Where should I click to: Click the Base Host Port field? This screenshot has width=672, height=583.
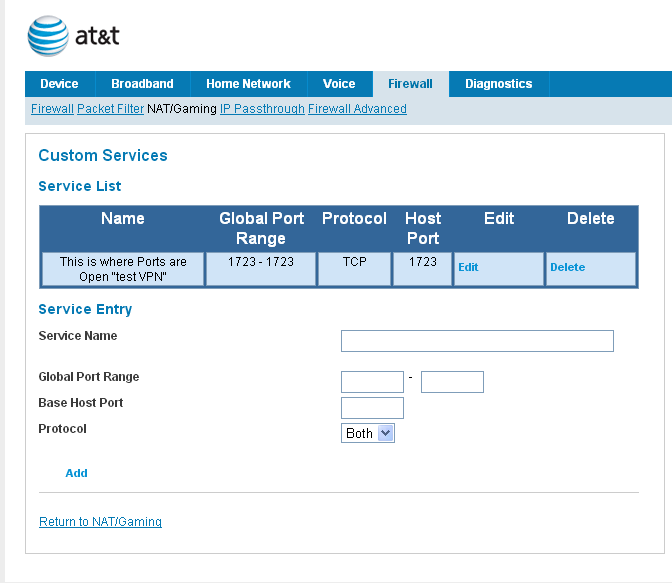(372, 408)
